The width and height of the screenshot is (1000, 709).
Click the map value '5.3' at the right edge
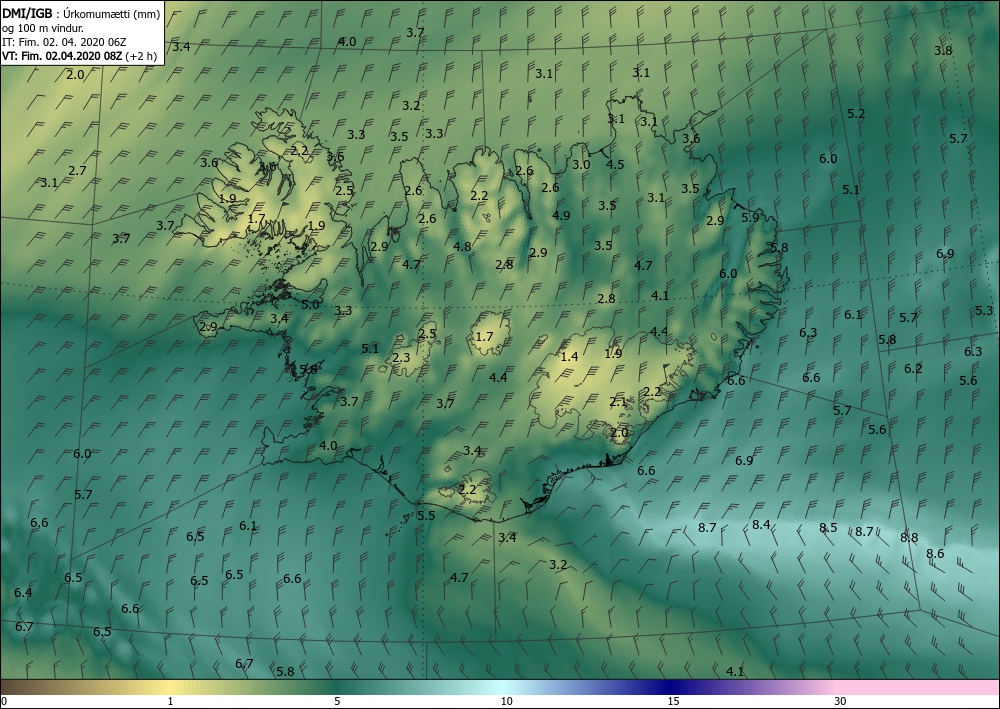pos(984,311)
